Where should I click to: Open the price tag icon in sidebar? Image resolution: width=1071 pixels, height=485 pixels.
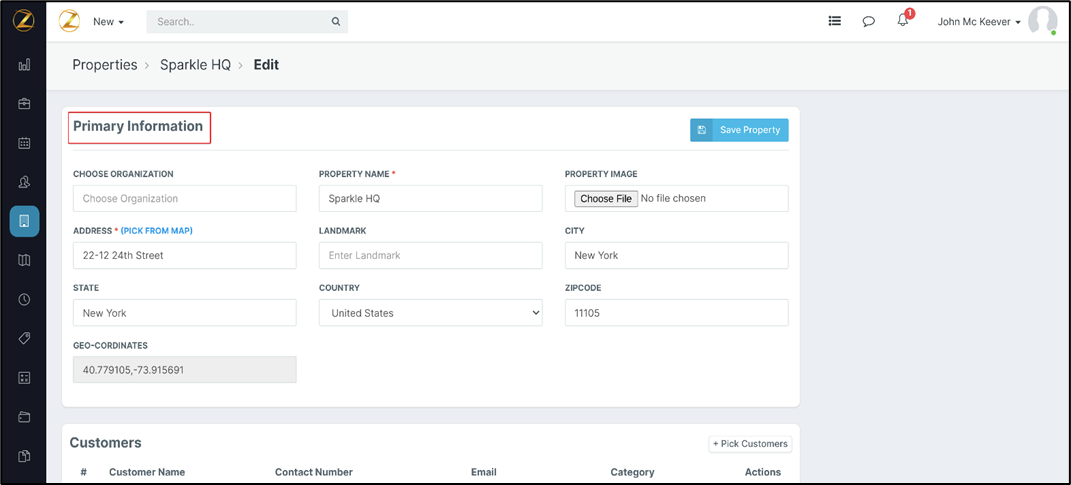pos(24,338)
